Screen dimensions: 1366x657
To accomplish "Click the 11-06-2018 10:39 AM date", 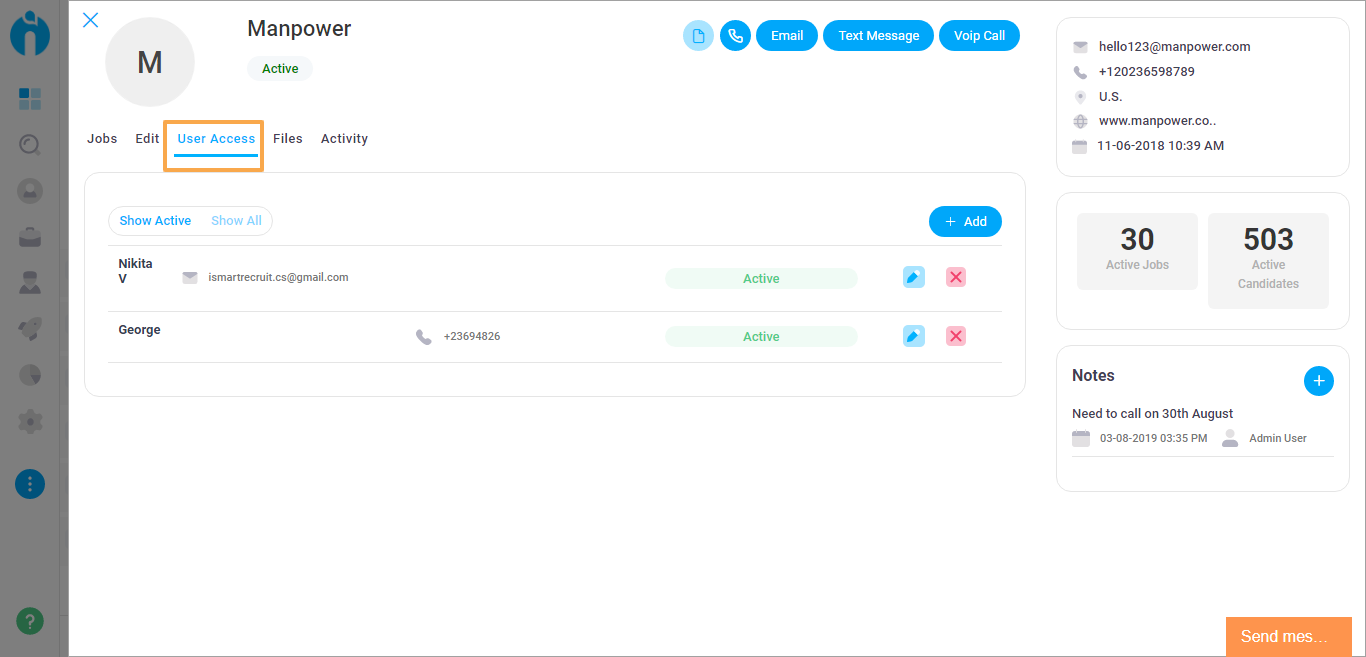I will tap(1160, 146).
